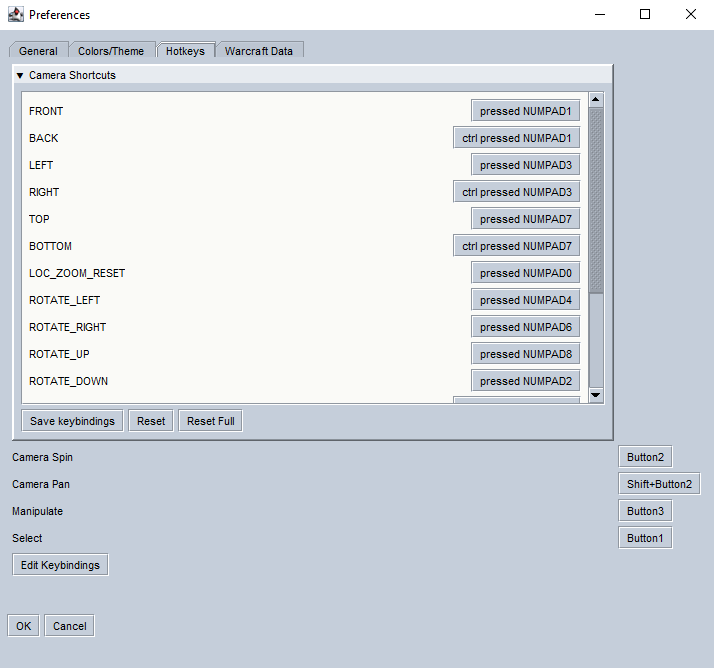714x668 pixels.
Task: Change the ROTATE_UP binding pressed NUMPAD8
Action: click(x=525, y=354)
